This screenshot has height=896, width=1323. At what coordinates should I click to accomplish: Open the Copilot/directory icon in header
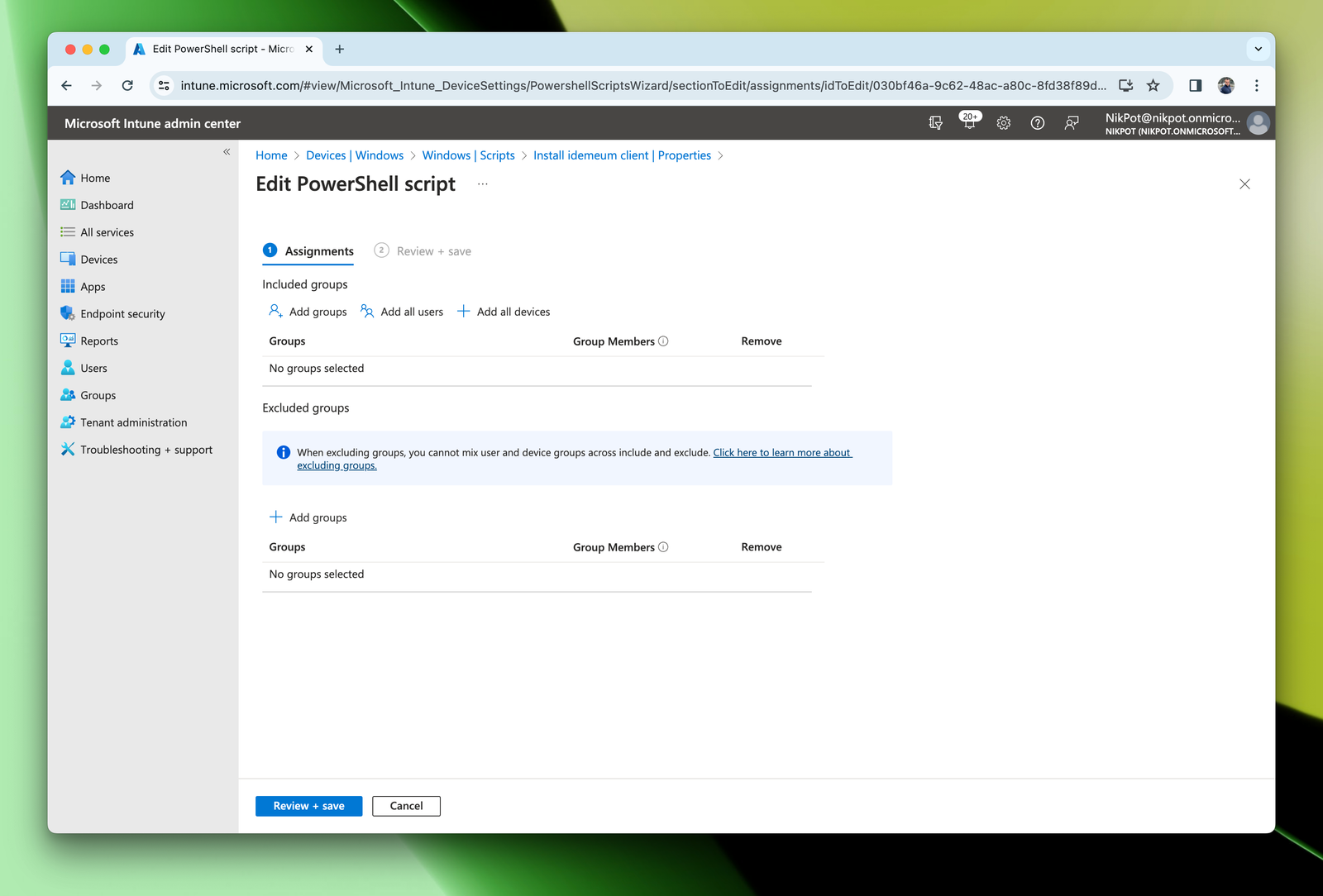point(935,123)
